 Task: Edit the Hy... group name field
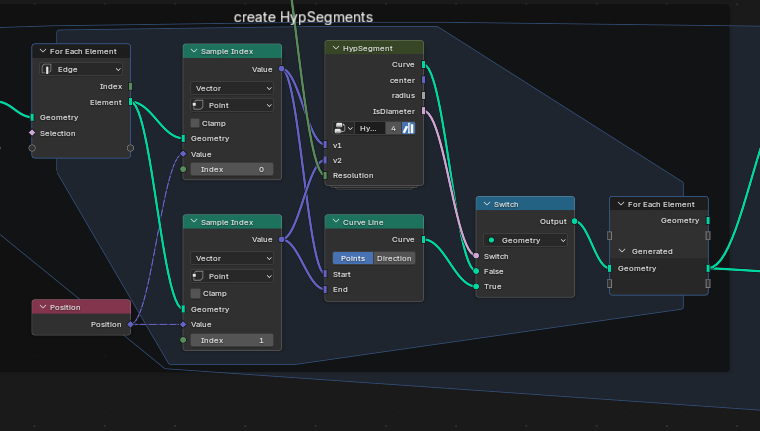point(369,128)
